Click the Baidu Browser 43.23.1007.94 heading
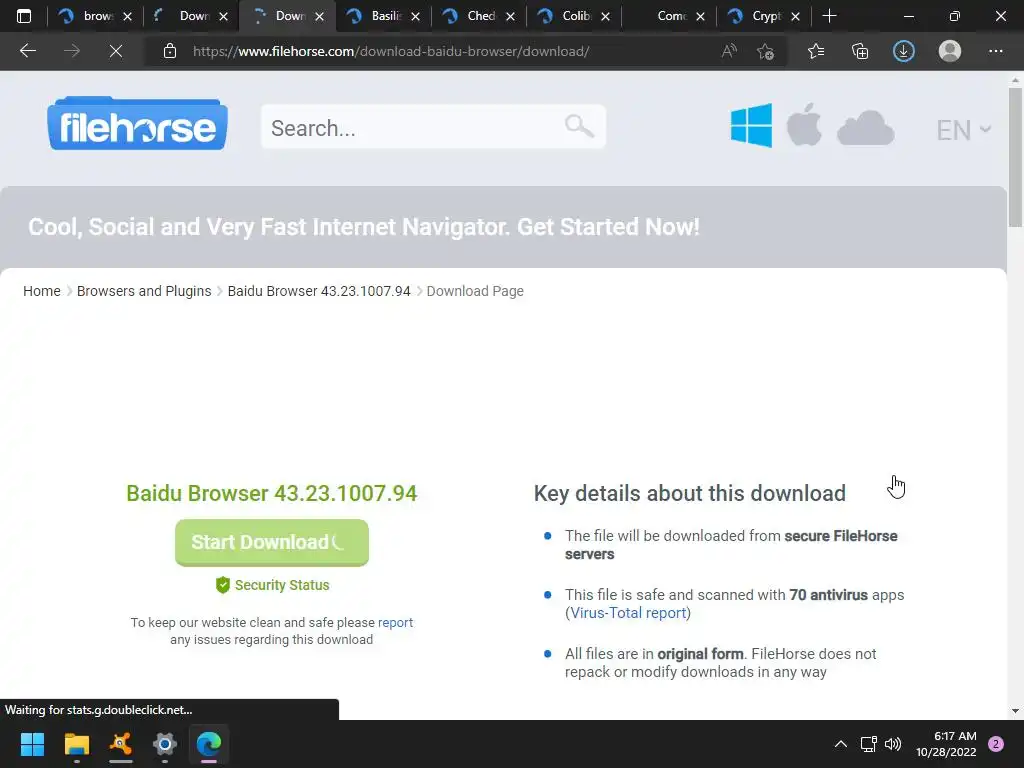 tap(272, 493)
